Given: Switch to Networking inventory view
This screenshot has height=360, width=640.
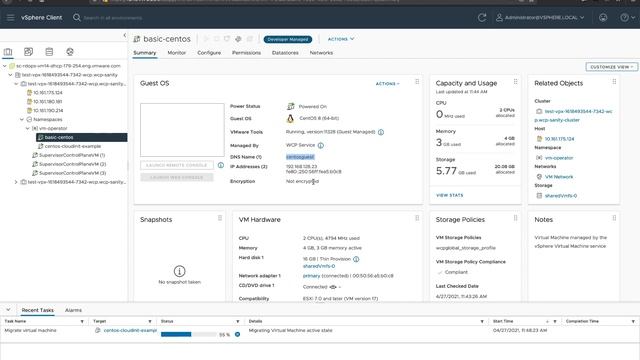Looking at the screenshot, I should (70, 52).
